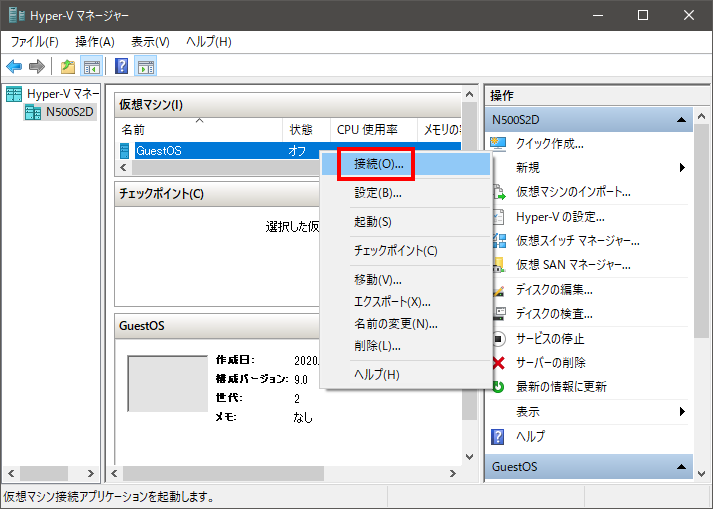
Task: Click the red X サーバーの削除 icon
Action: (498, 363)
